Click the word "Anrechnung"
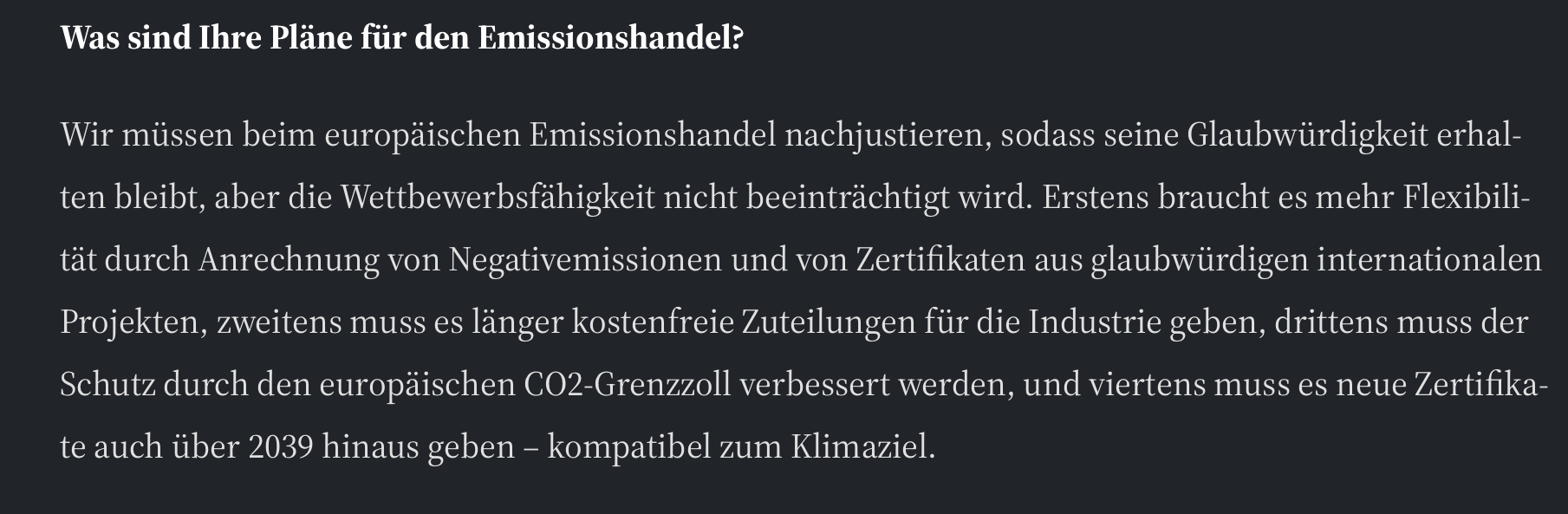Image resolution: width=1568 pixels, height=514 pixels. tap(289, 260)
